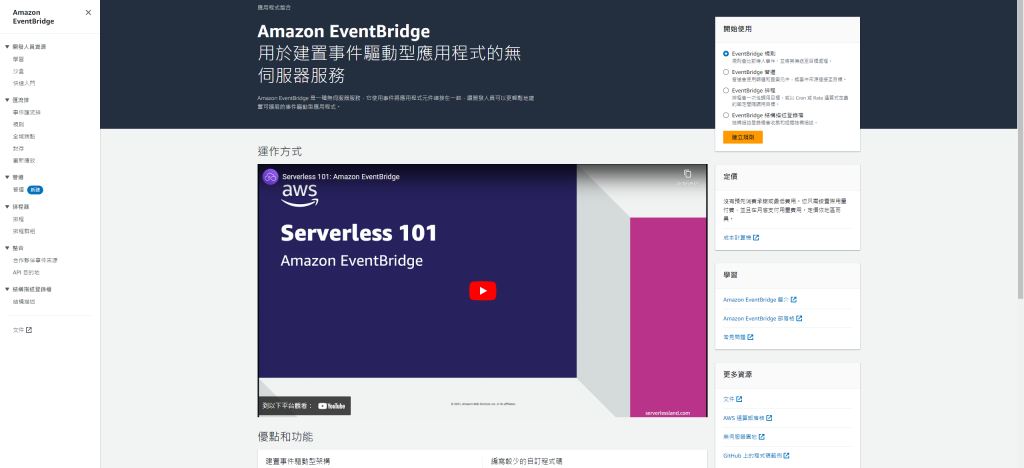Collapse the 排程器 sidebar section
The width and height of the screenshot is (1024, 468).
click(7, 207)
